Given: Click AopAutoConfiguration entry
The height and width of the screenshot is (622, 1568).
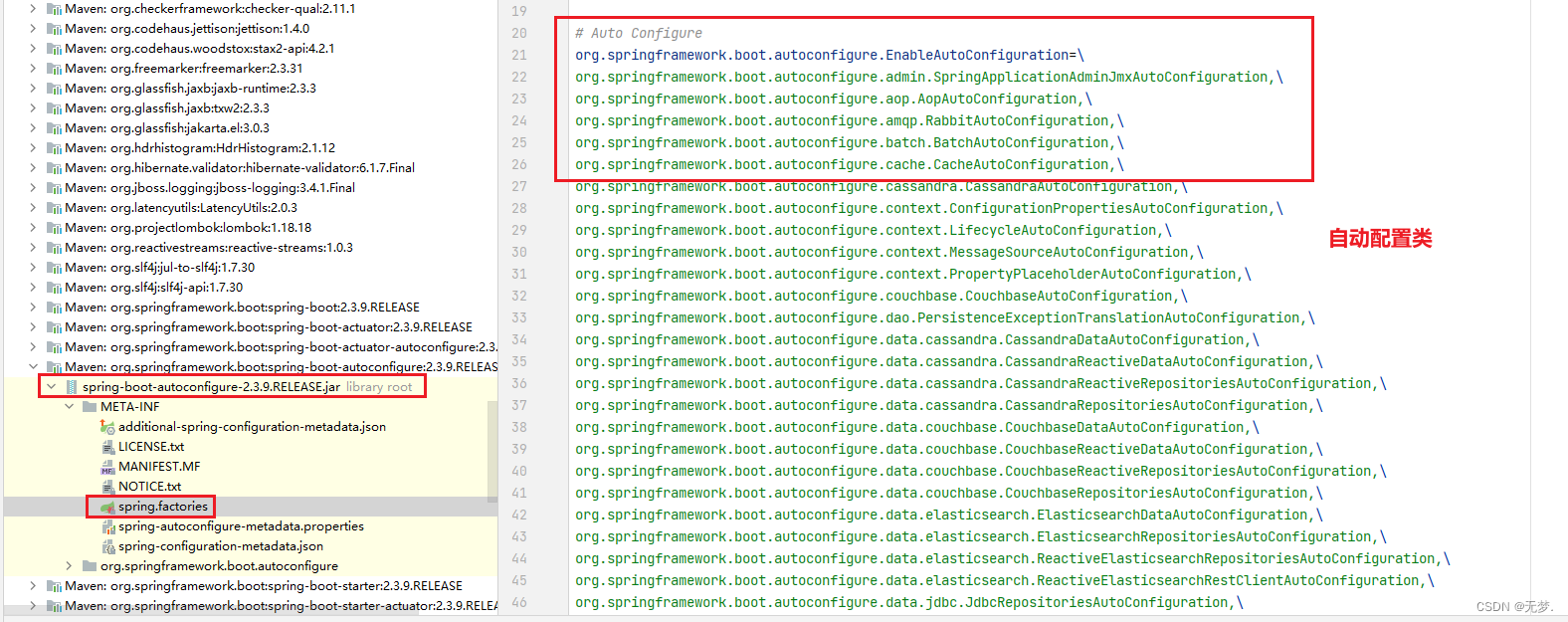Looking at the screenshot, I should coord(833,99).
